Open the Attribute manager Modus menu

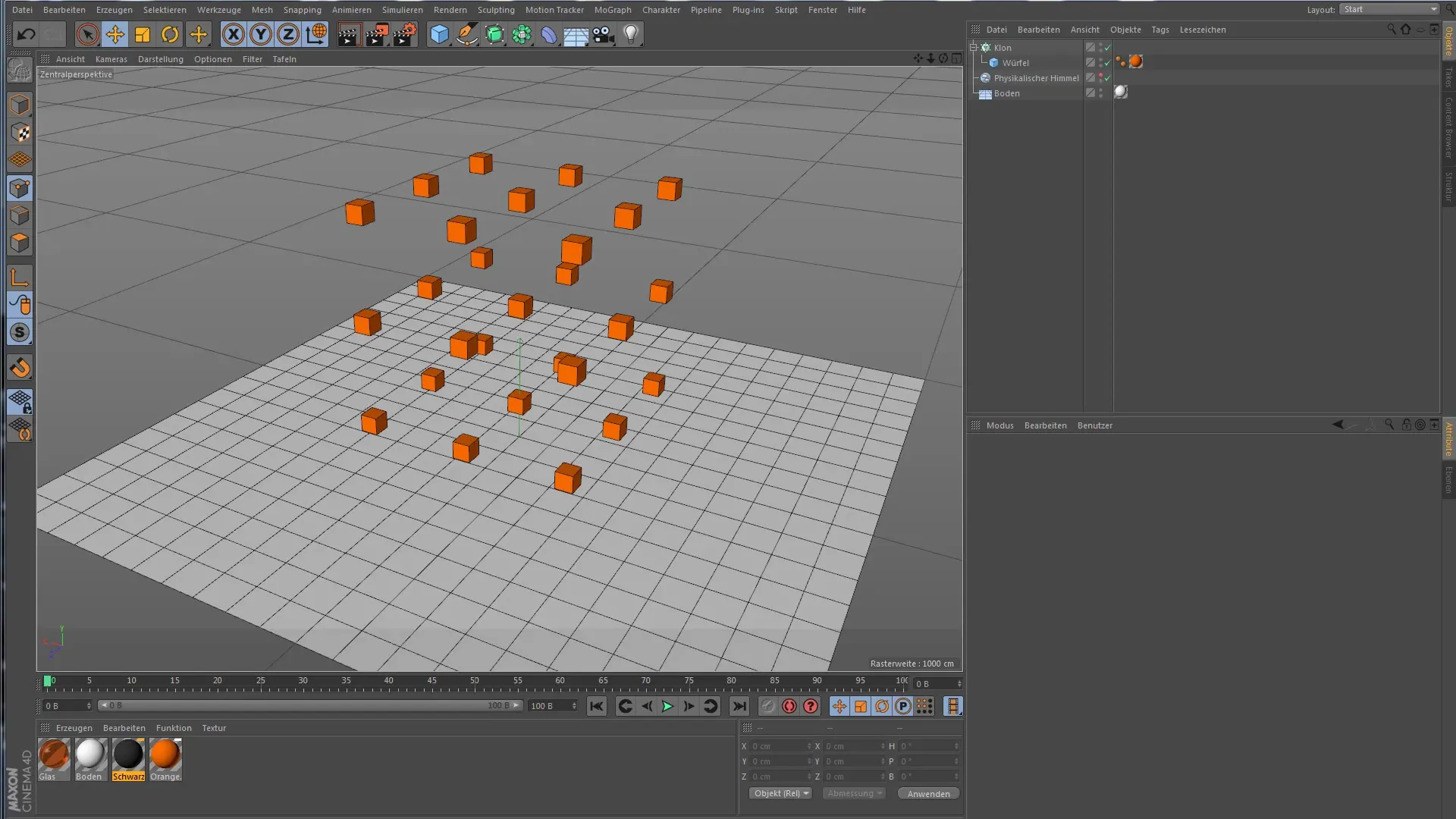click(999, 425)
